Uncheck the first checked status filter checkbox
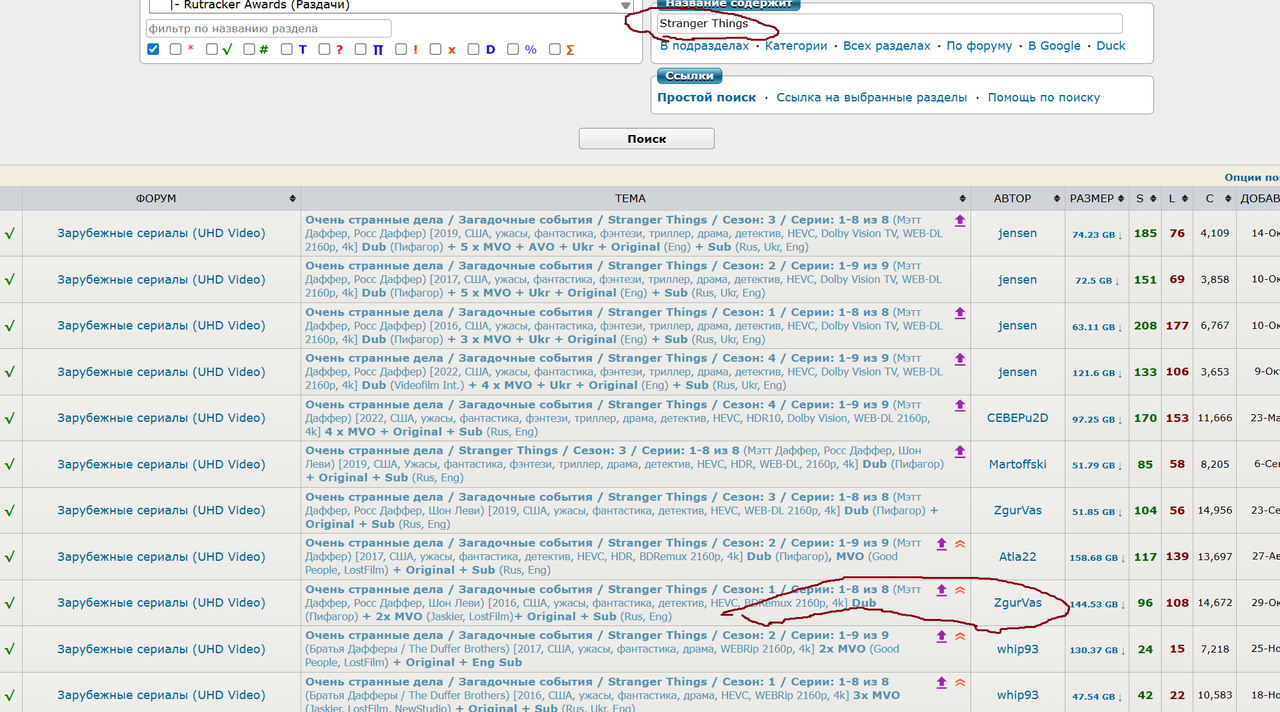The height and width of the screenshot is (712, 1280). 153,49
